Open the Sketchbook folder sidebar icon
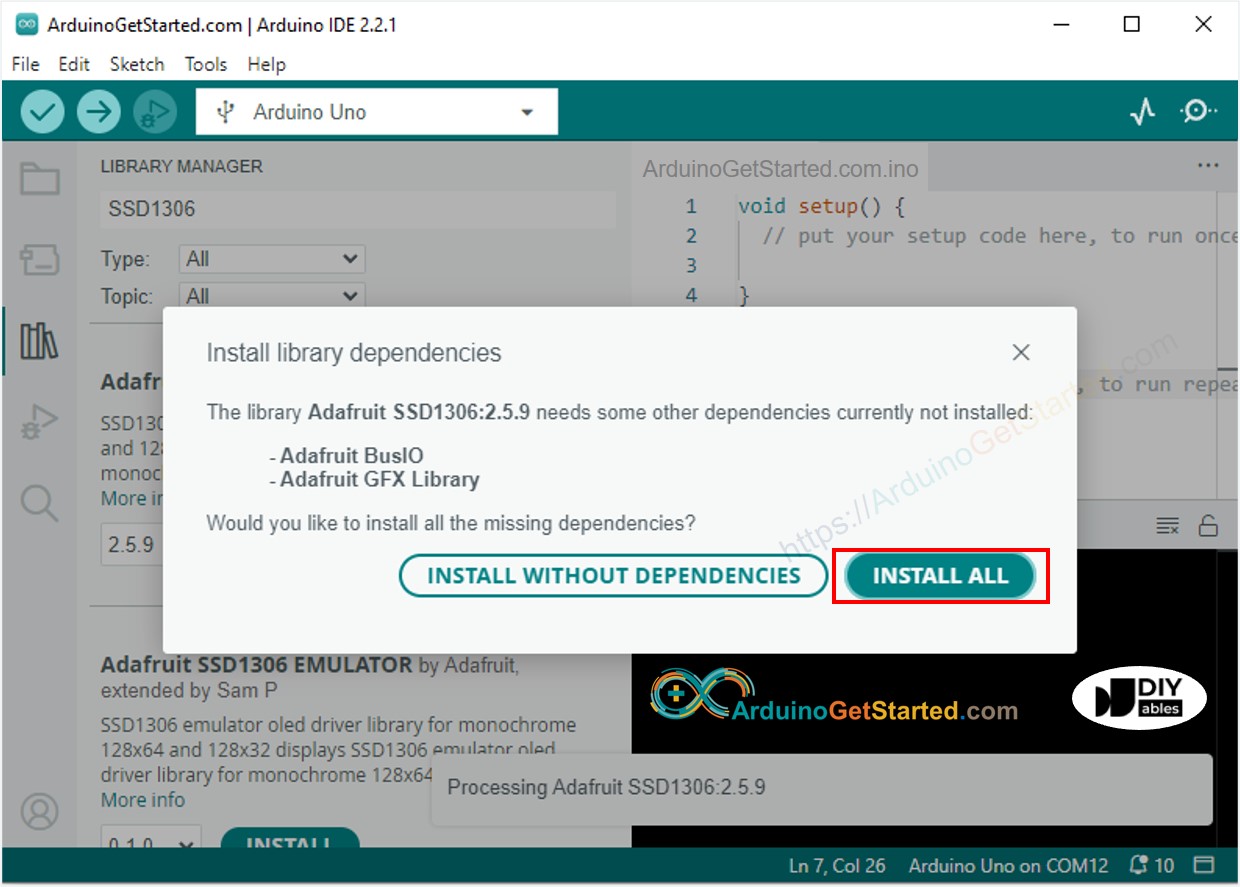 tap(39, 176)
